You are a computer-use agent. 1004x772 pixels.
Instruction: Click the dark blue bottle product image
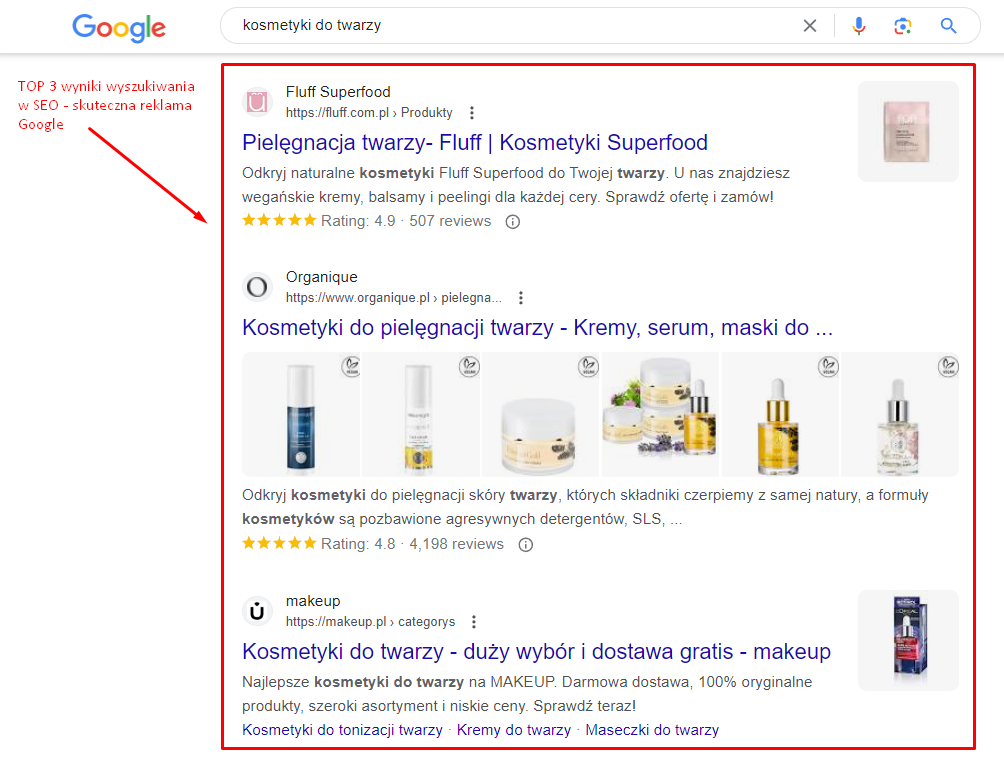[301, 414]
